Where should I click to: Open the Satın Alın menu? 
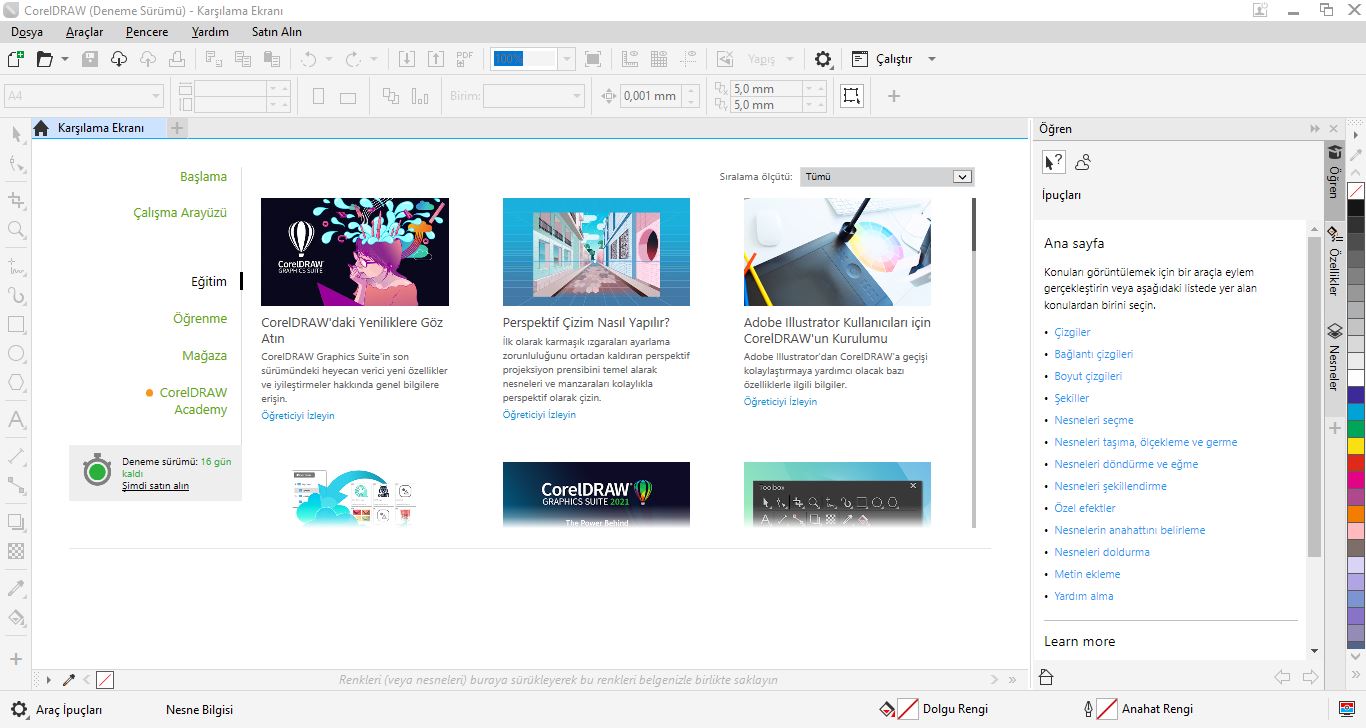coord(277,32)
